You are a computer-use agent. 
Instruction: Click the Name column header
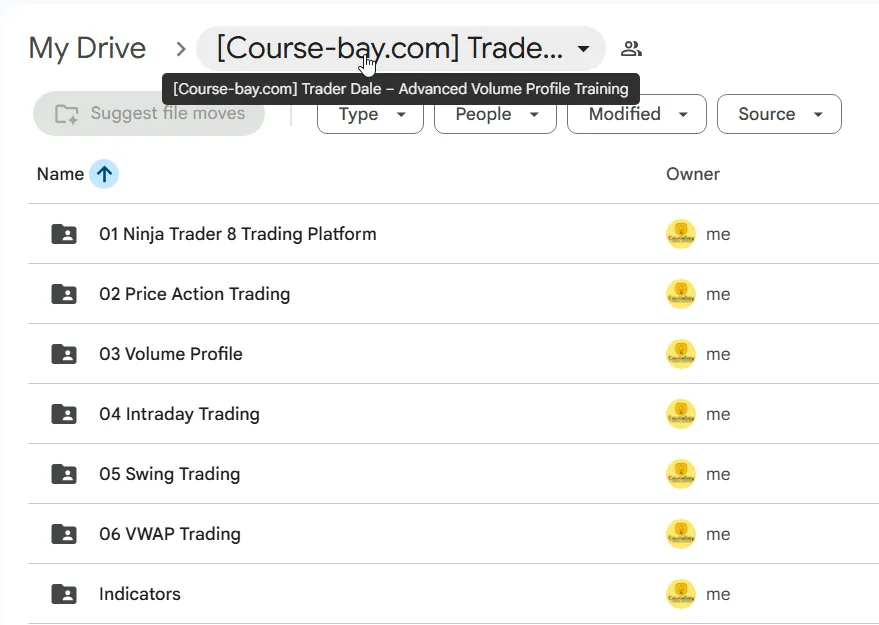pyautogui.click(x=61, y=174)
